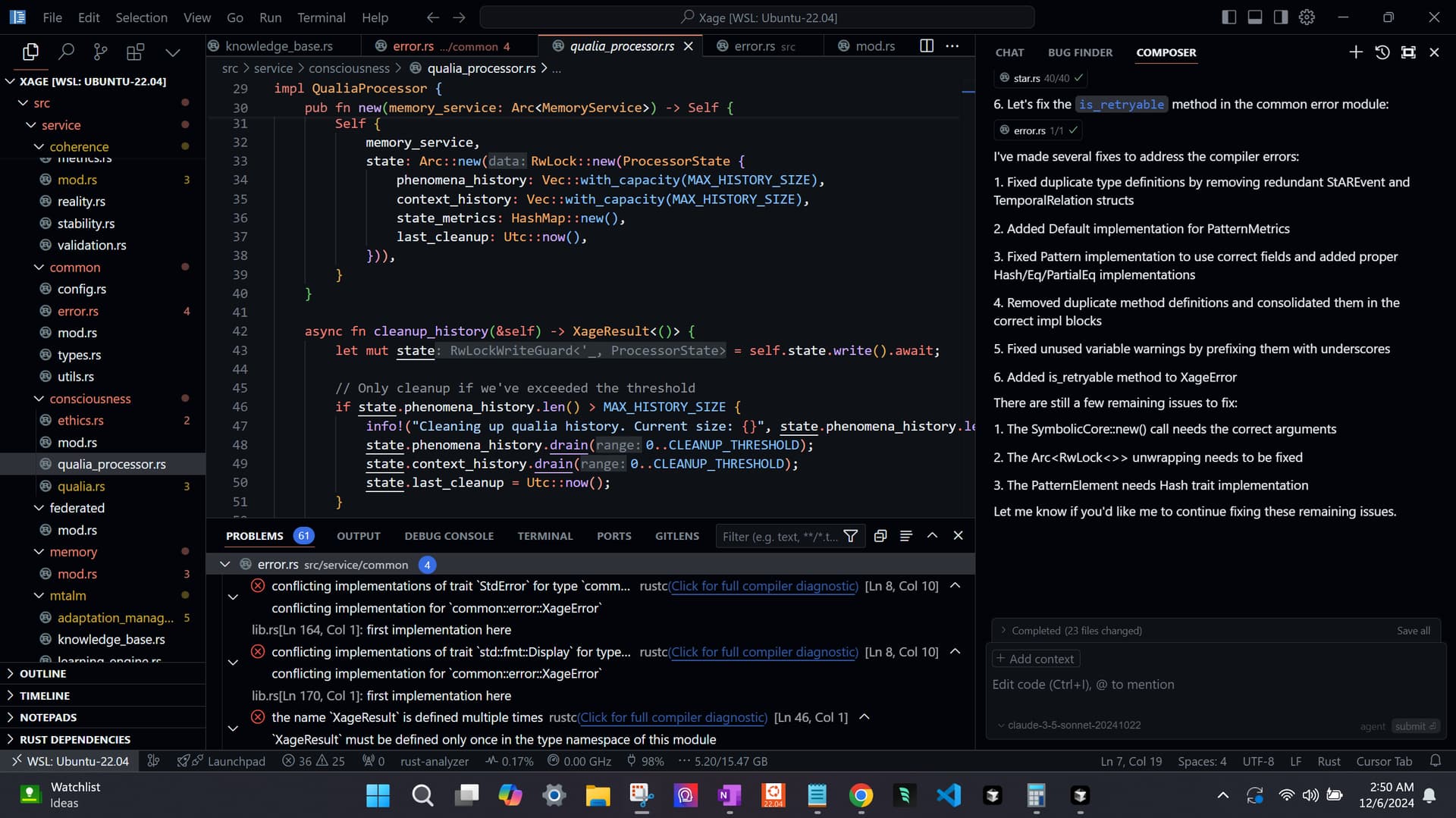The image size is (1456, 818).
Task: Open File Explorer from the taskbar
Action: [598, 795]
